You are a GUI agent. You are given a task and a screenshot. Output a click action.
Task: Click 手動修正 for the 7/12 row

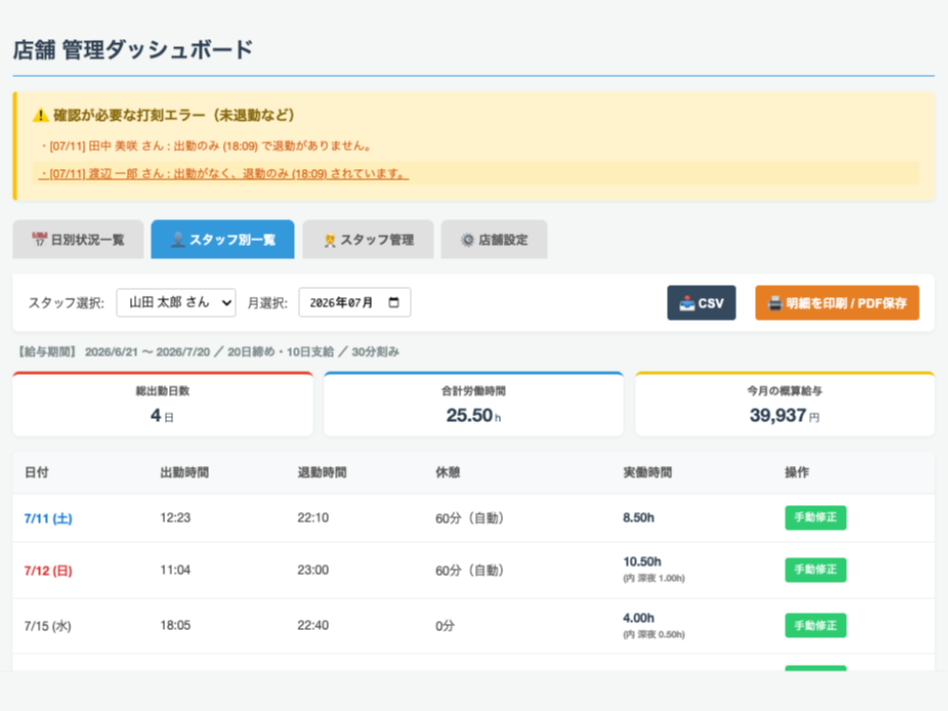815,570
